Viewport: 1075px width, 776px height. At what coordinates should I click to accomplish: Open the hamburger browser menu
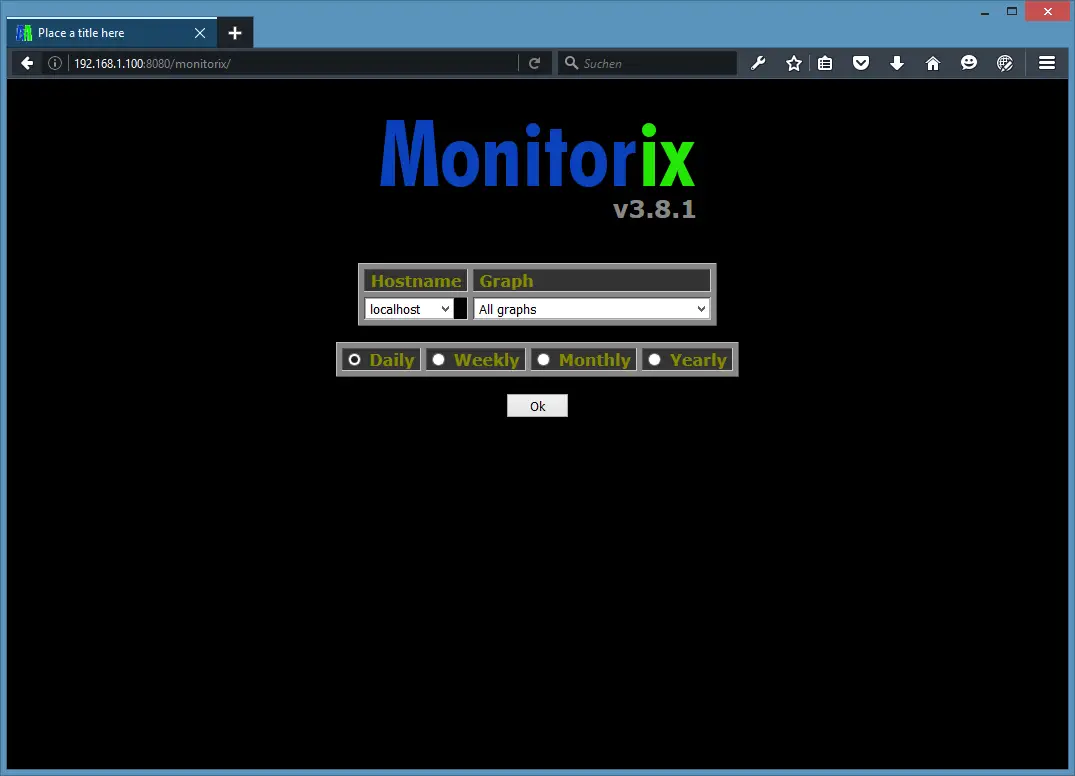pyautogui.click(x=1047, y=63)
